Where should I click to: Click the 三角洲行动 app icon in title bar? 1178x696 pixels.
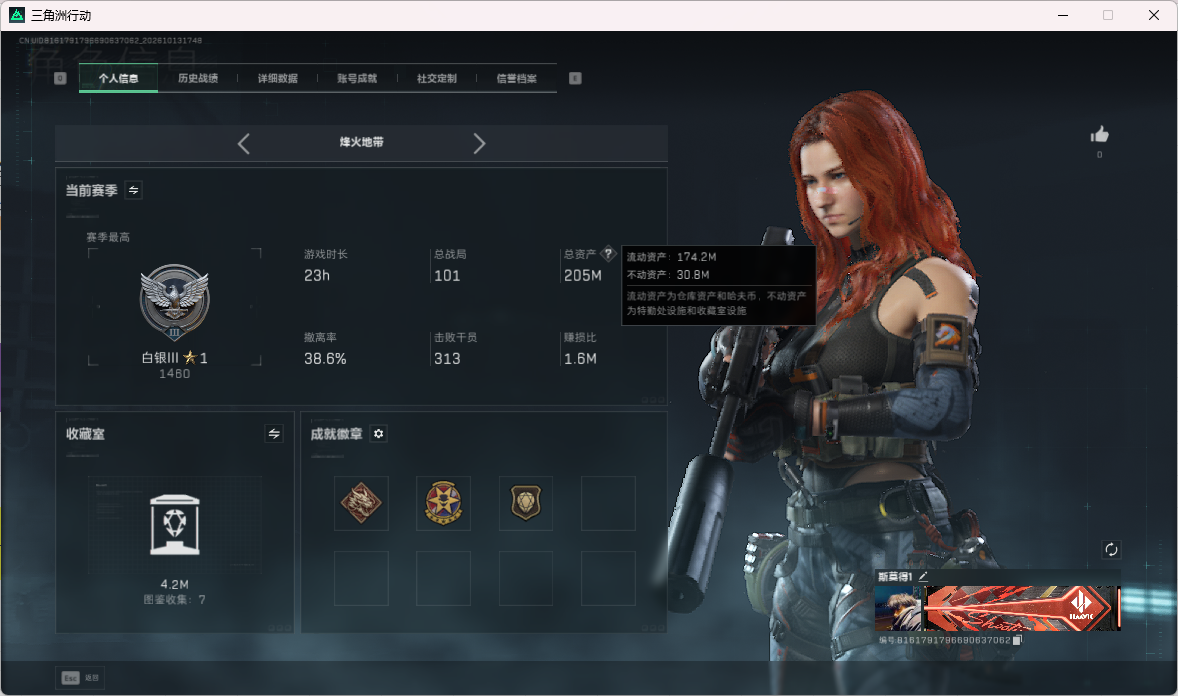pyautogui.click(x=17, y=15)
